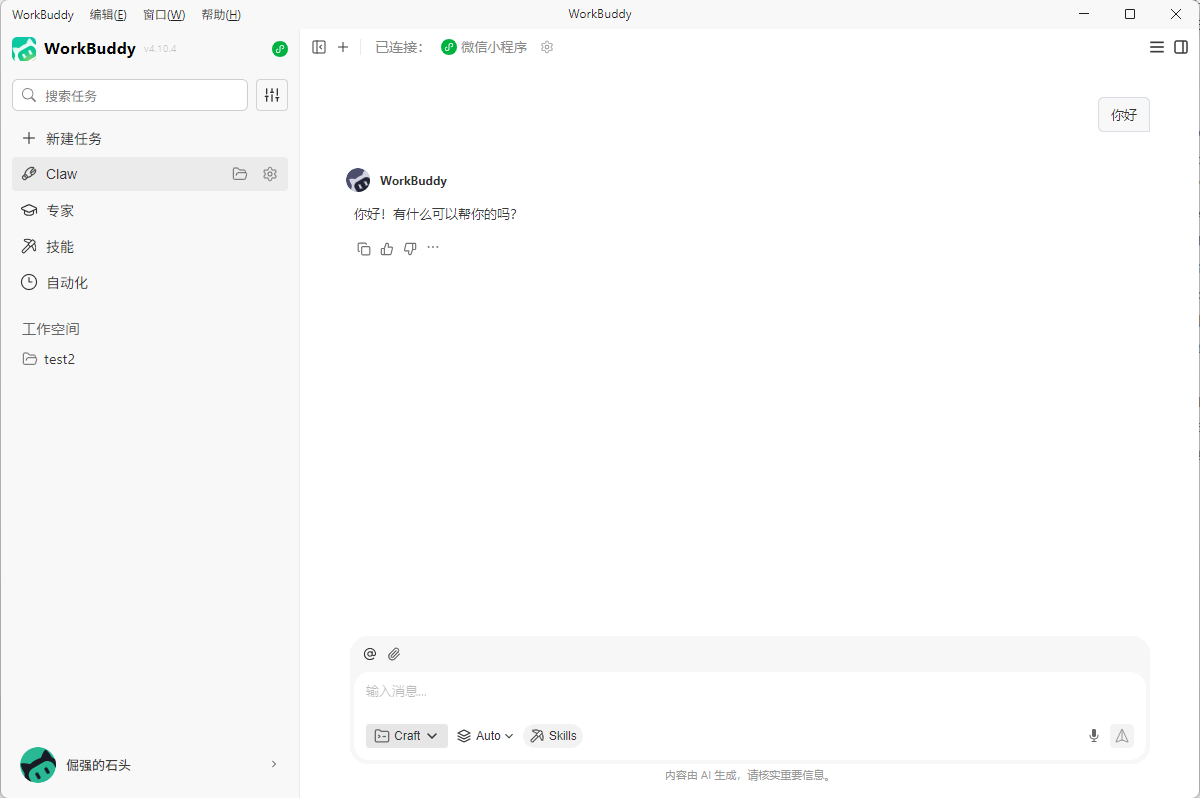This screenshot has width=1200, height=798.
Task: Like the WorkBuddy reply with thumbs up
Action: pyautogui.click(x=387, y=249)
